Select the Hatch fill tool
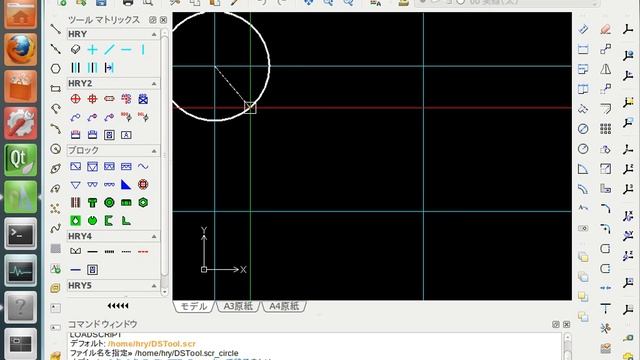The height and width of the screenshot is (360, 640). 56,248
